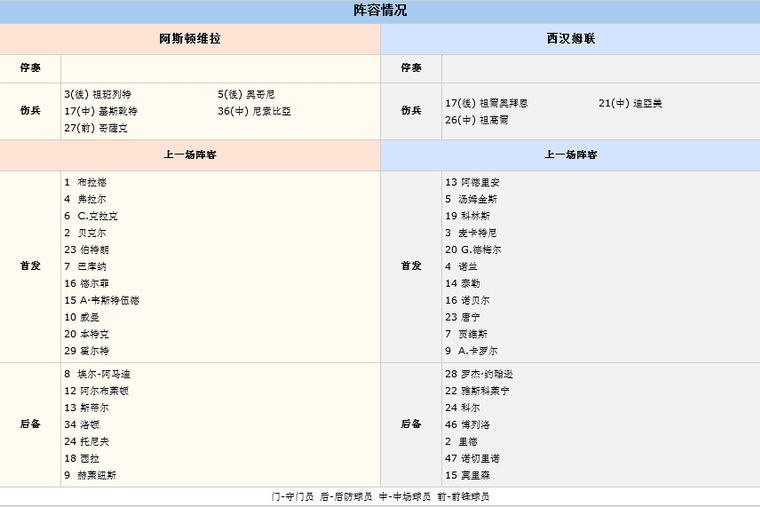Select injured player '17(中) 基斯敦特'
Viewport: 760px width, 507px height.
click(101, 111)
